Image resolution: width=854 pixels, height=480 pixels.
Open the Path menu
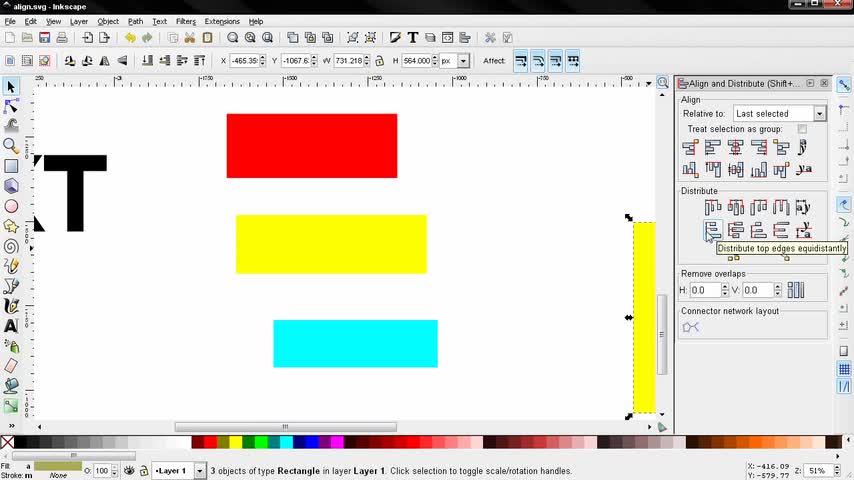135,21
